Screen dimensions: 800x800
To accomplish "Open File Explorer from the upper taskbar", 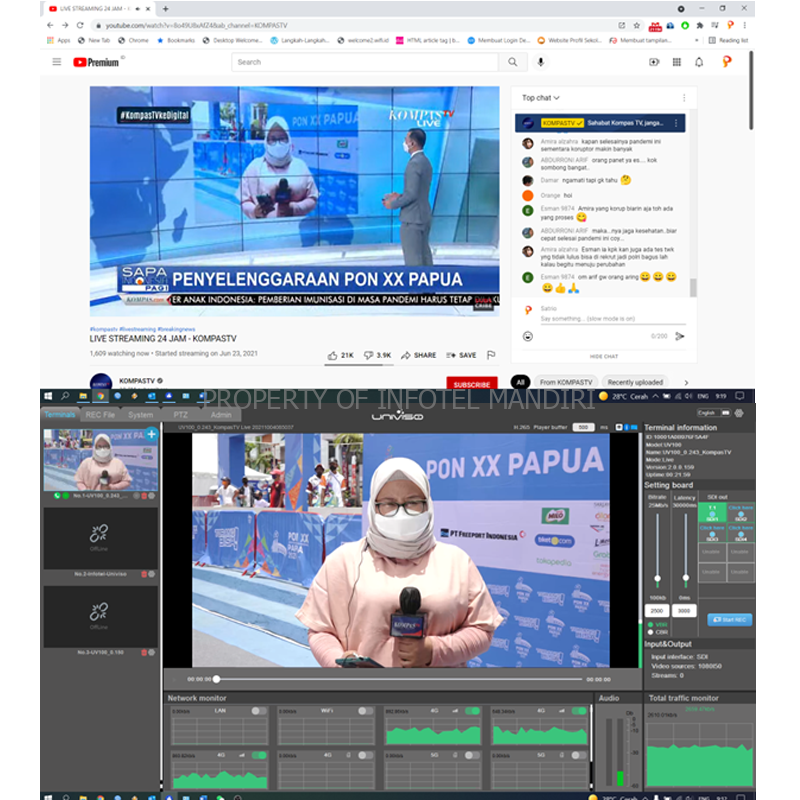I will click(83, 396).
